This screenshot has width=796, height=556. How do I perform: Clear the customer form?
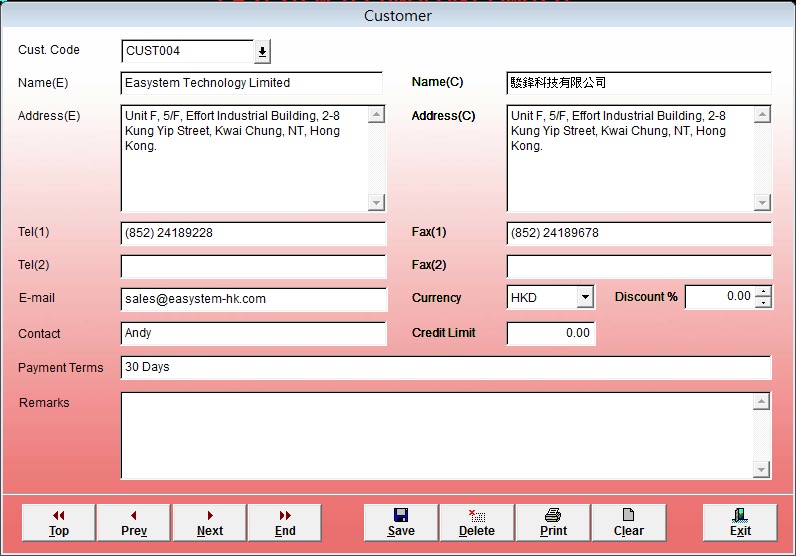(628, 522)
